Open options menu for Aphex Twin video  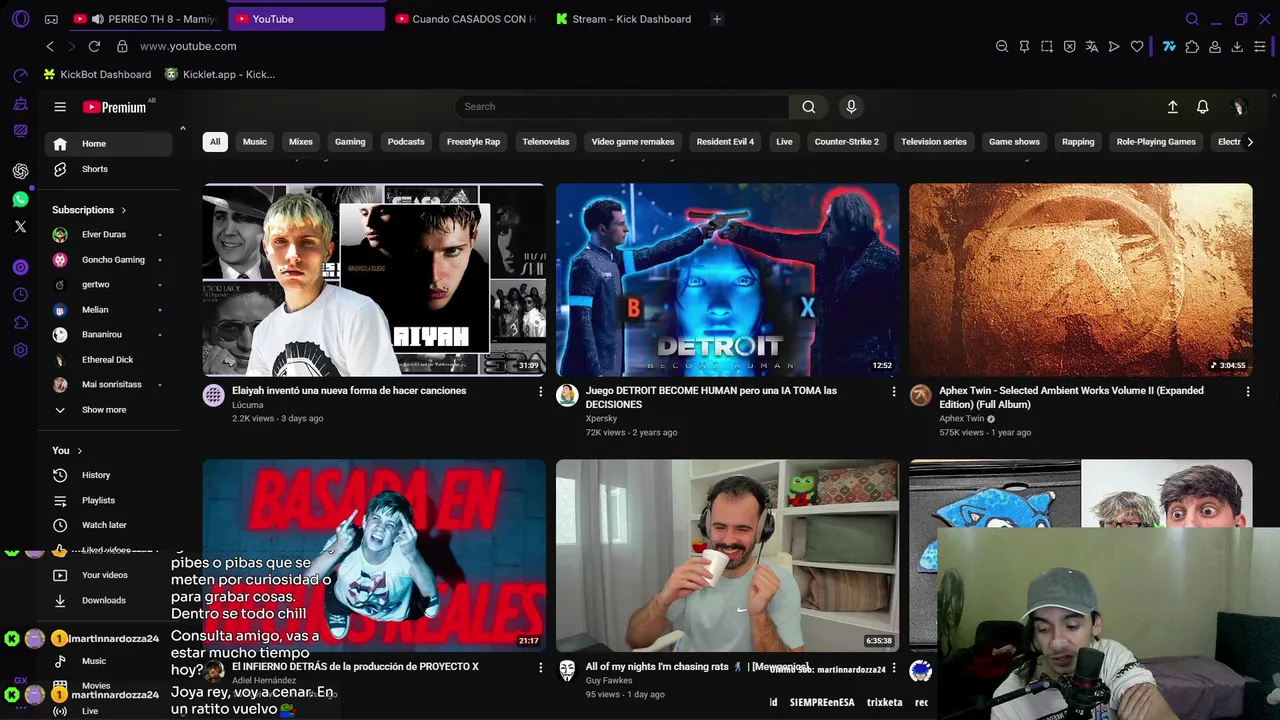click(x=1247, y=392)
